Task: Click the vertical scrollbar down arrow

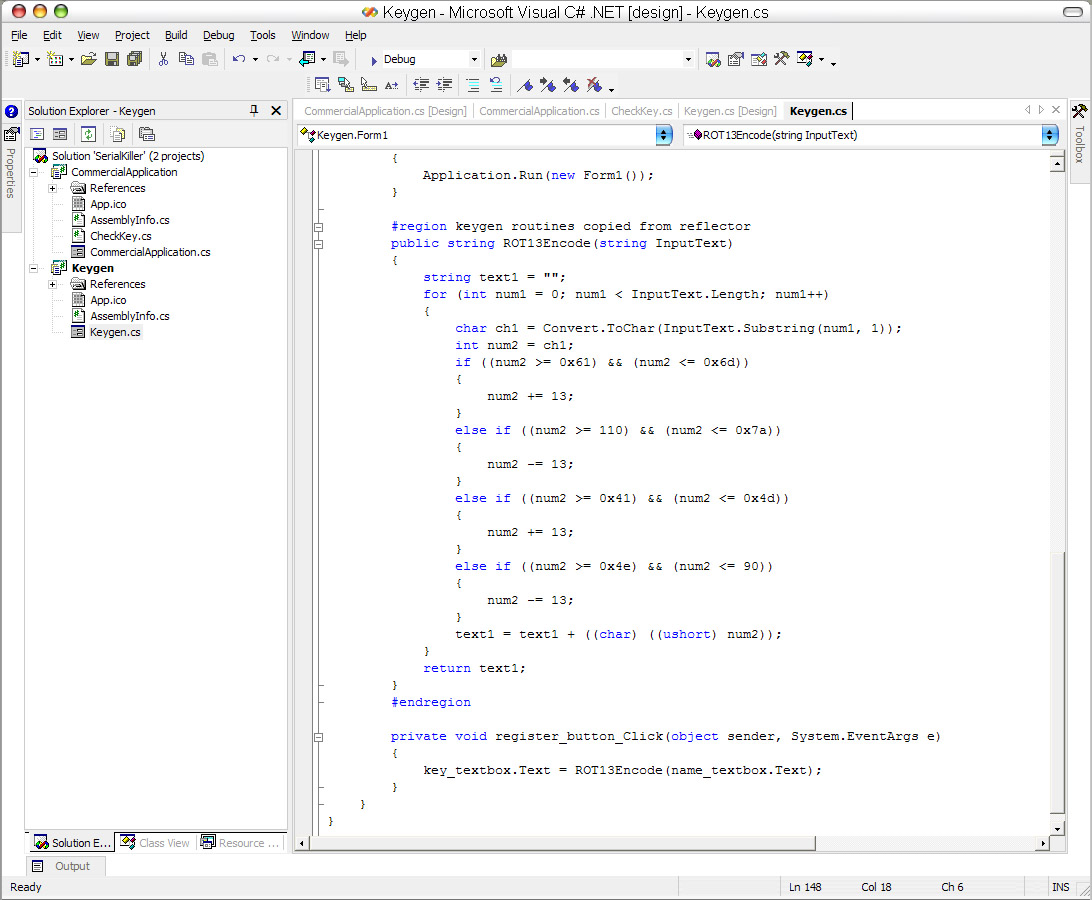Action: (x=1057, y=829)
